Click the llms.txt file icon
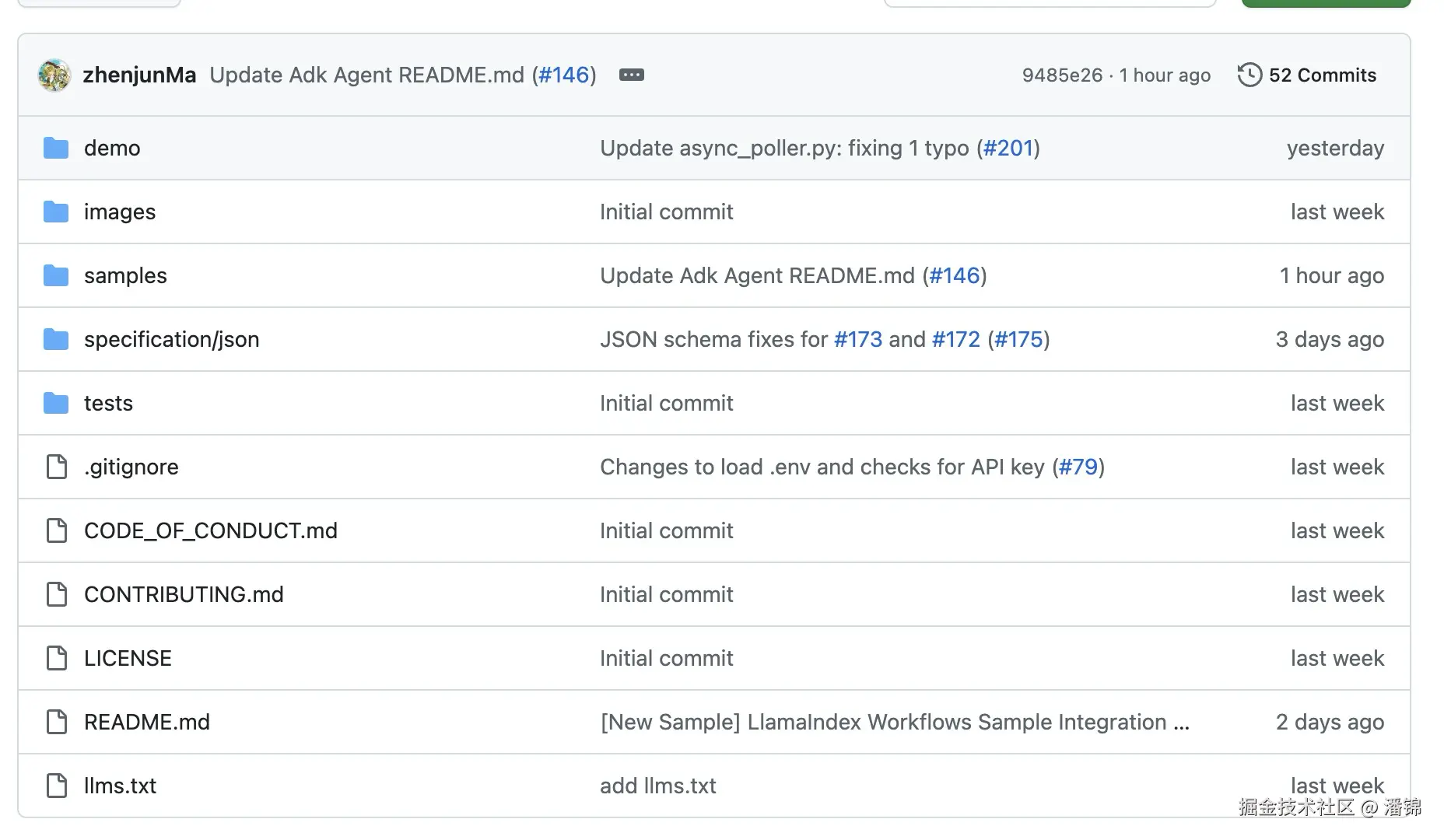Viewport: 1444px width, 840px height. click(x=57, y=786)
